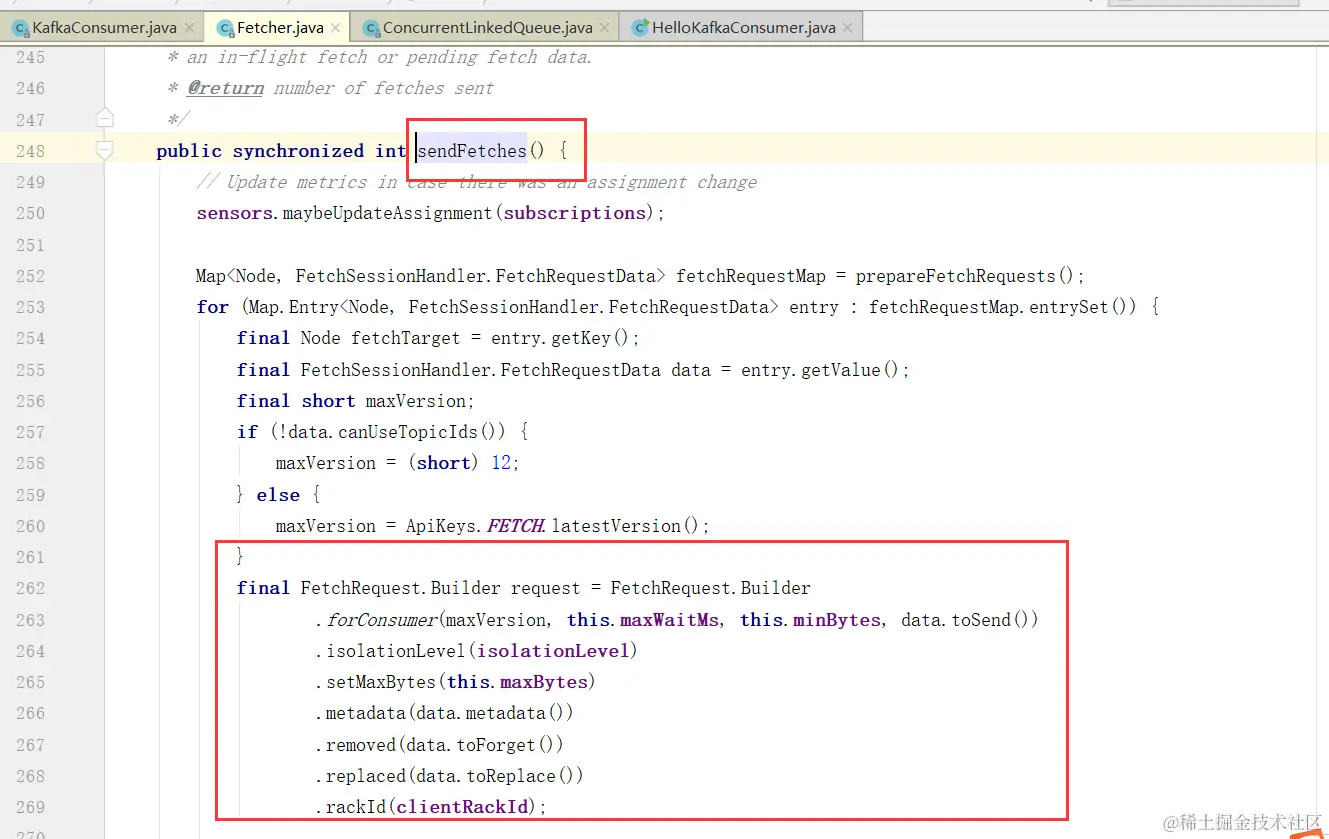Collapse the Javadoc comment fold marker at line 247

[x=105, y=119]
